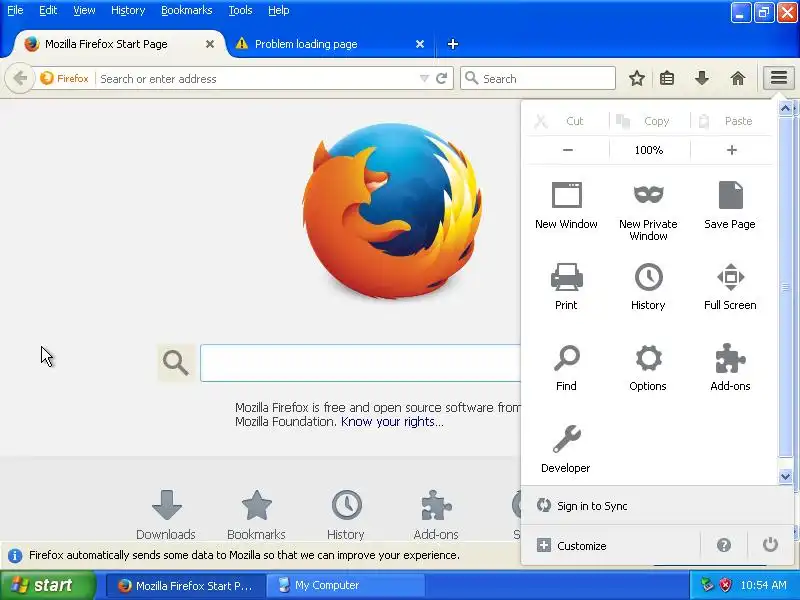Switch to Problem loading page tab
800x600 pixels.
coord(330,44)
